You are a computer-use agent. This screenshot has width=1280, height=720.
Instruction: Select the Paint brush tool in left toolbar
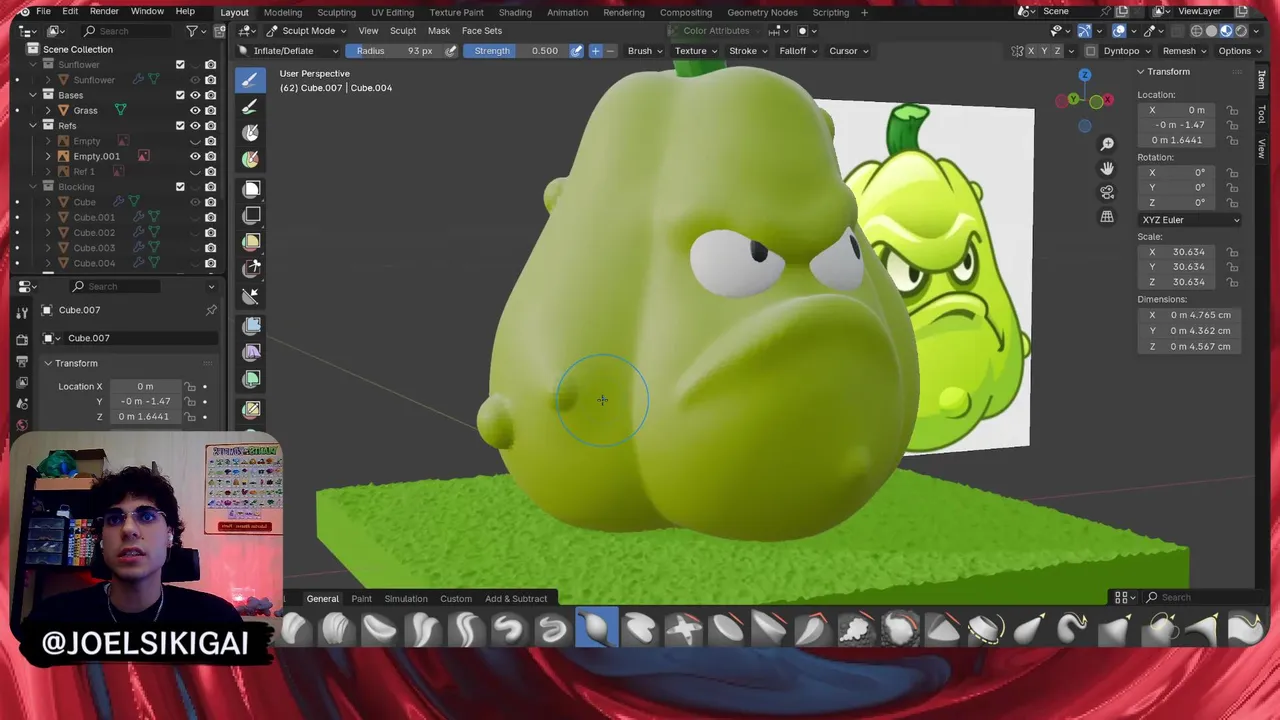coord(251,107)
